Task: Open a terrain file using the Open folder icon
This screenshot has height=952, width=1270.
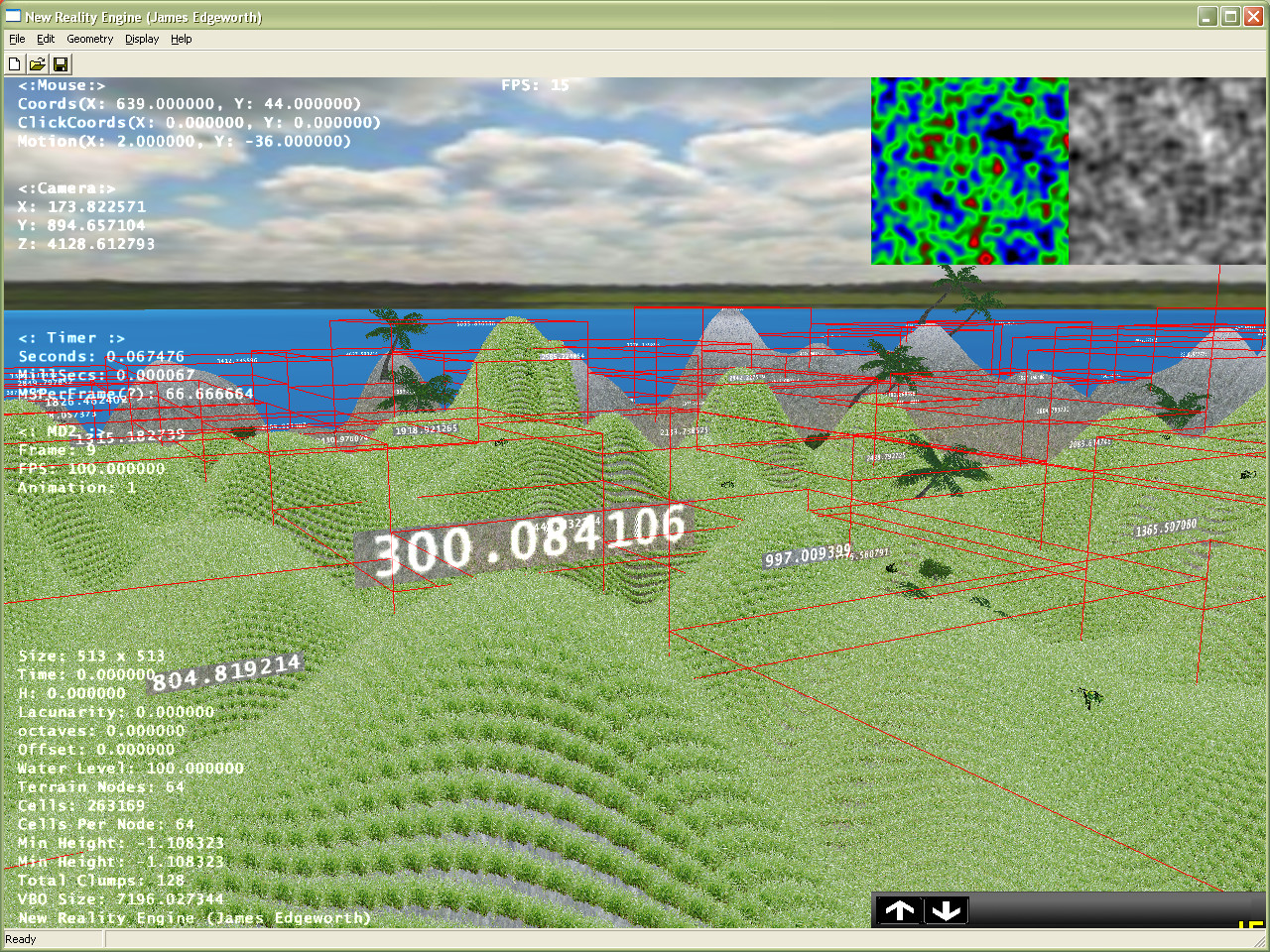Action: [x=36, y=62]
